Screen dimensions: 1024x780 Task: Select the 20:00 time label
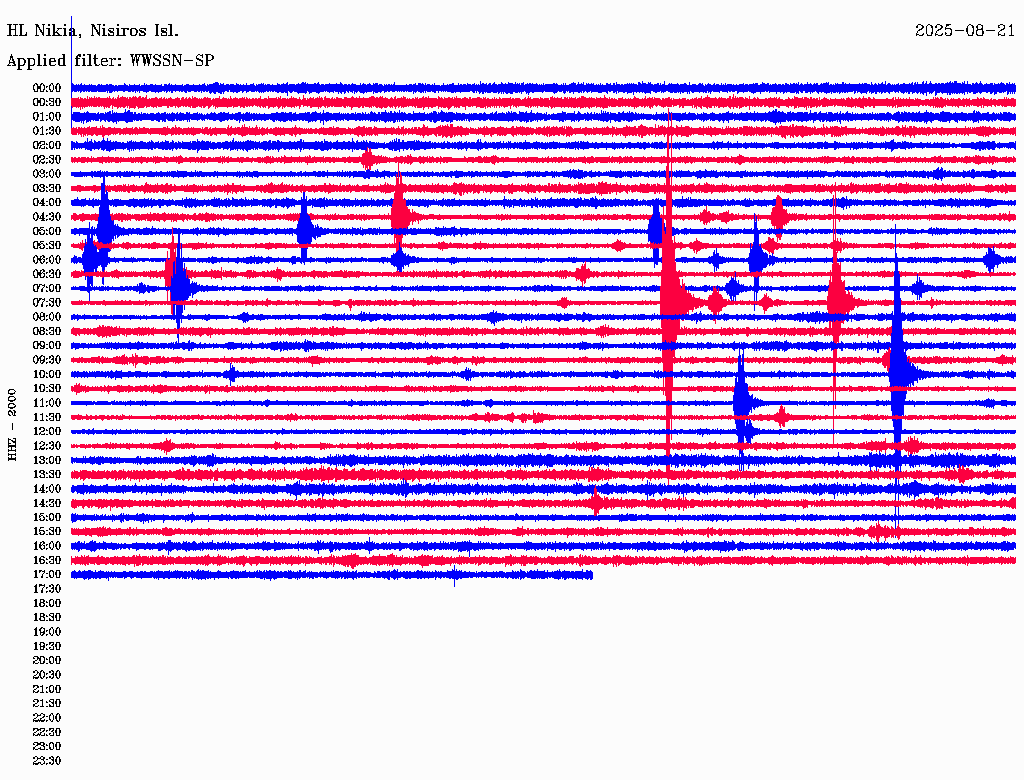pyautogui.click(x=47, y=660)
